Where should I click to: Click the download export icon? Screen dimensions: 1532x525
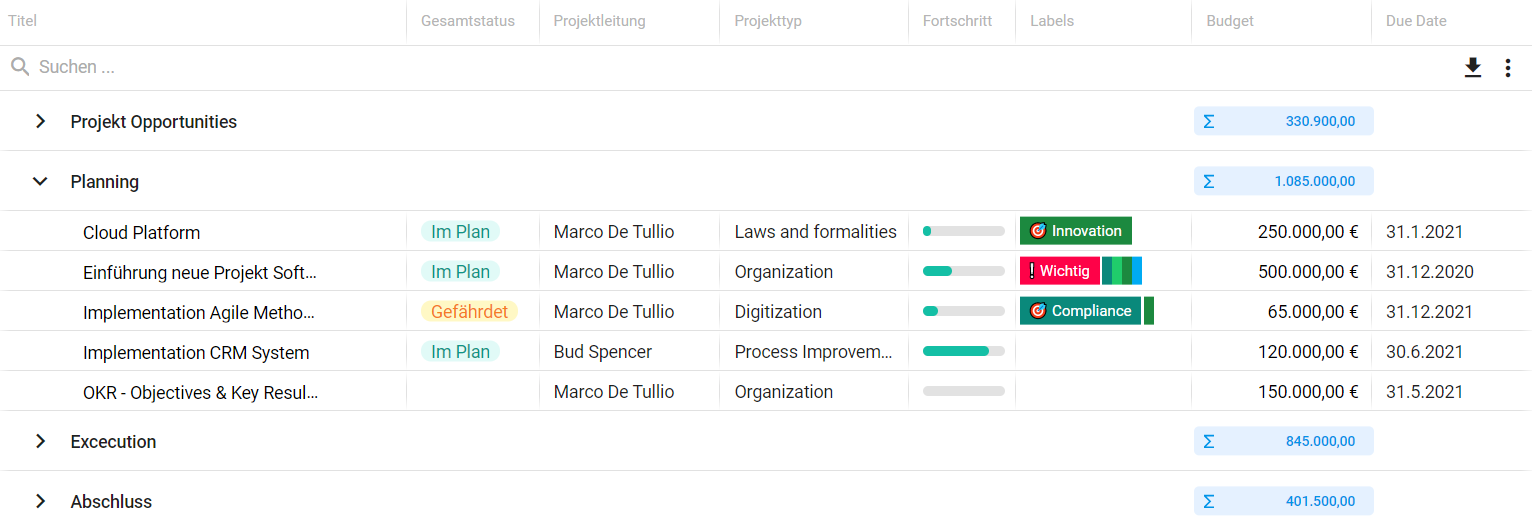[1472, 68]
